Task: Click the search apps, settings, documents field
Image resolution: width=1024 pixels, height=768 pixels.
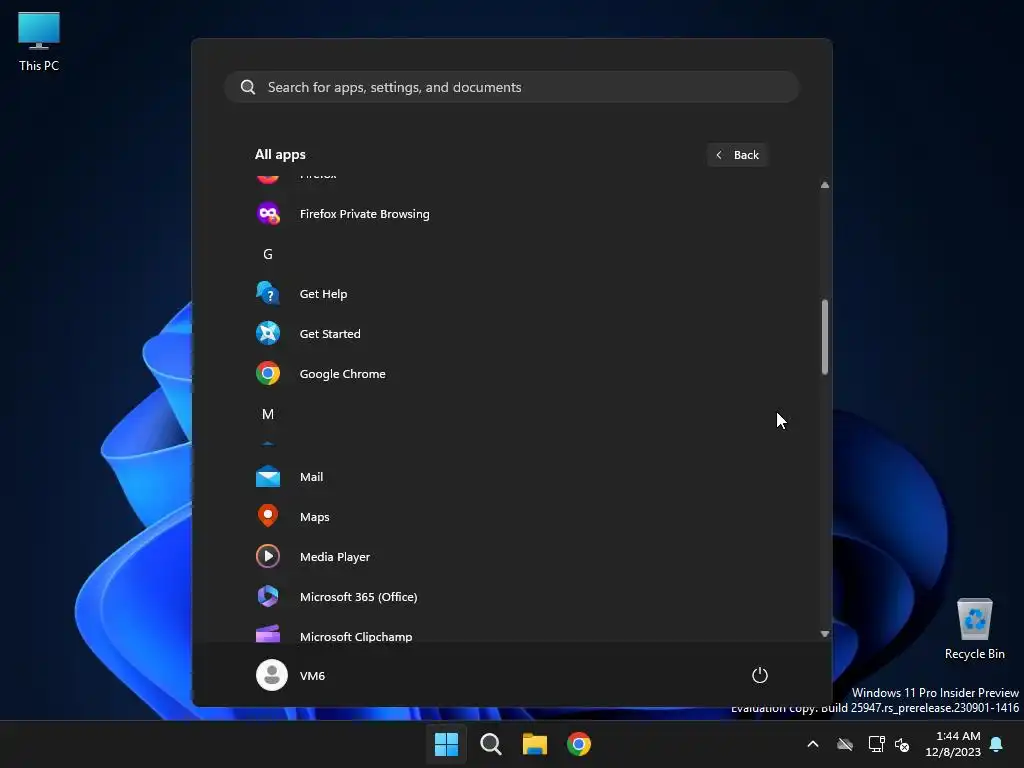Action: (x=512, y=87)
